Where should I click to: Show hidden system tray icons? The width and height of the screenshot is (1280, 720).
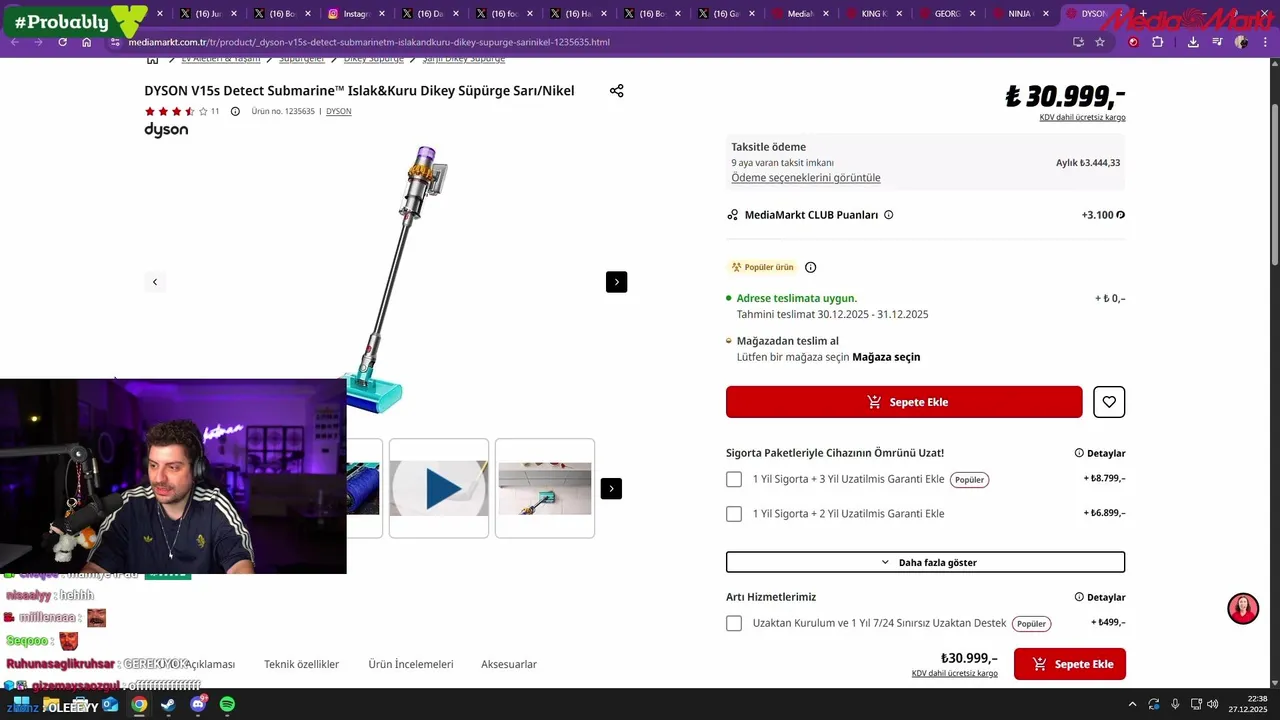pos(1132,704)
